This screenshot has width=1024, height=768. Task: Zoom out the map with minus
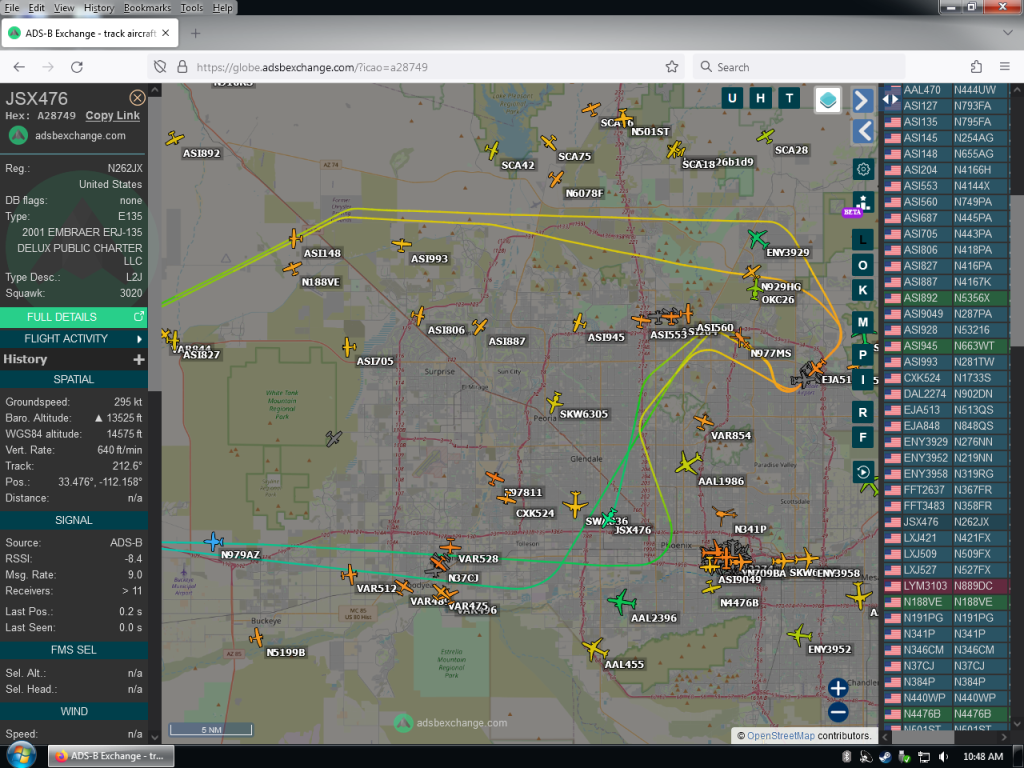(838, 712)
